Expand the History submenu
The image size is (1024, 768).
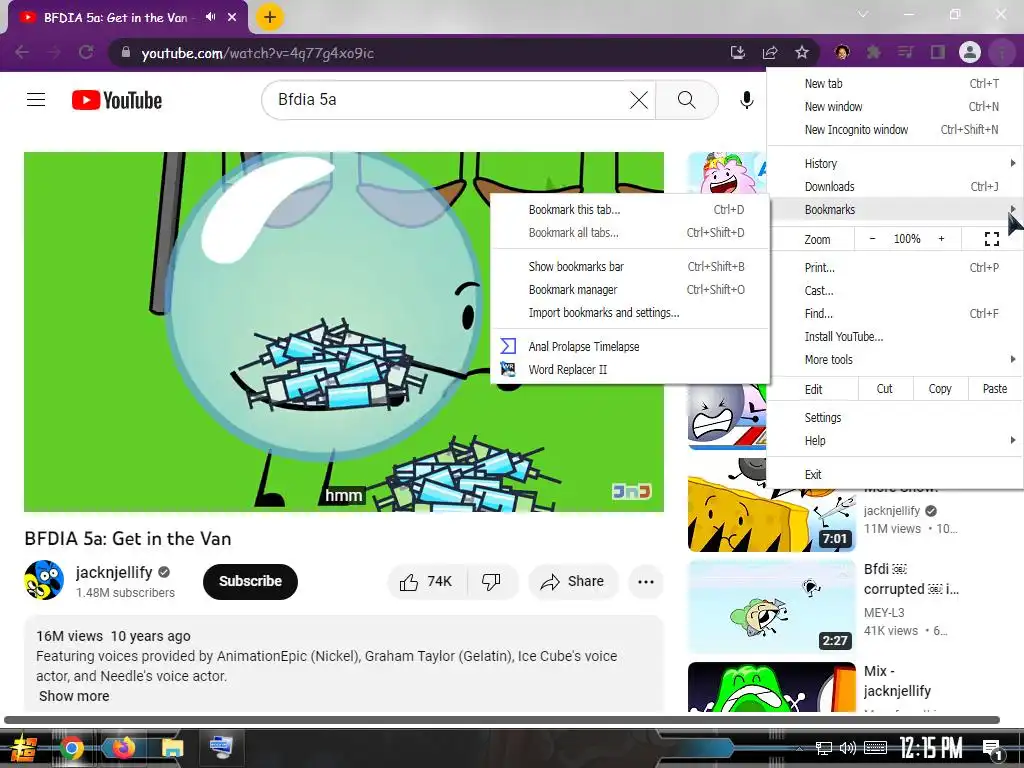(x=895, y=163)
